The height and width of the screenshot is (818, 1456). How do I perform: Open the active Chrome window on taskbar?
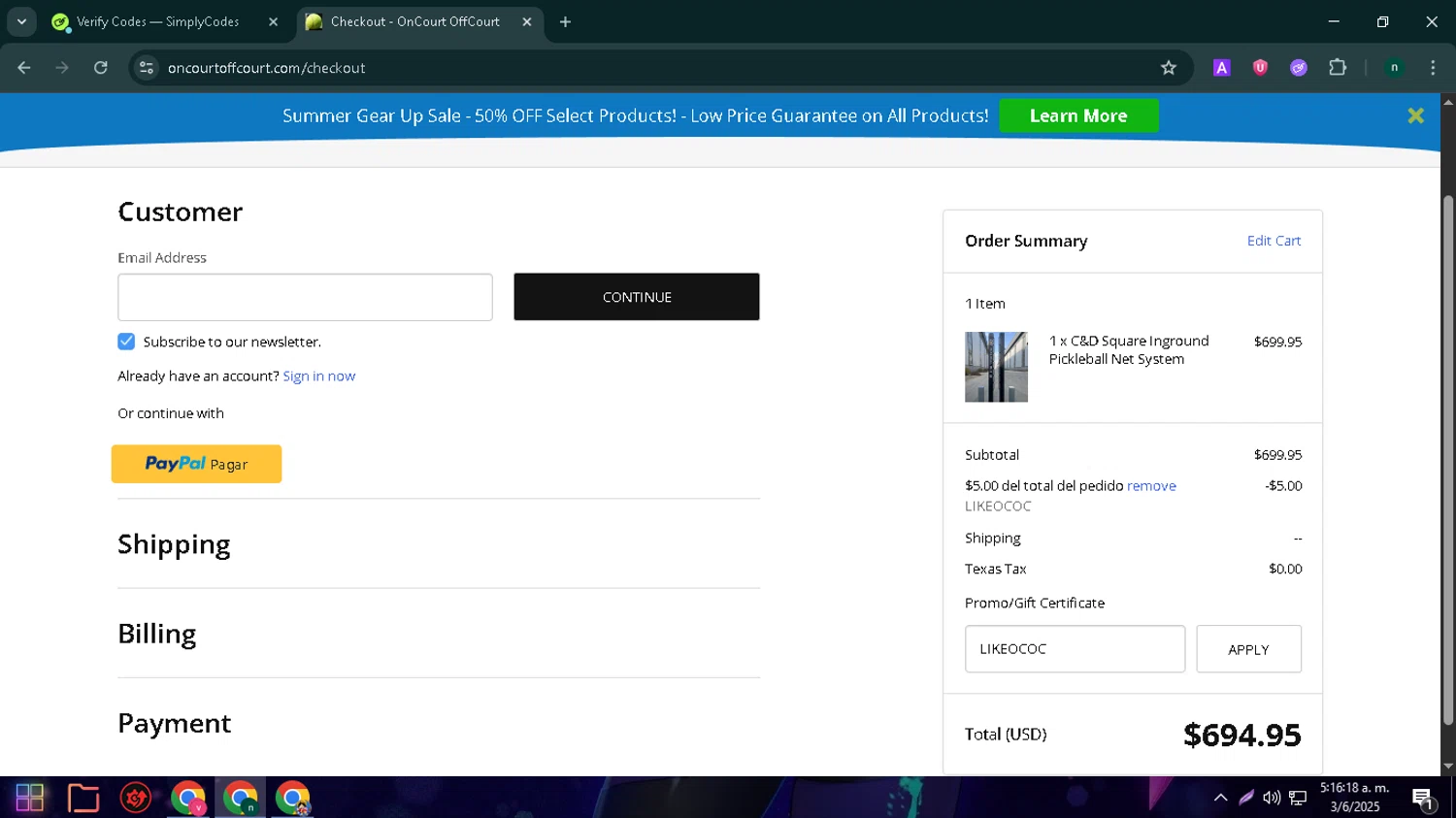click(240, 798)
